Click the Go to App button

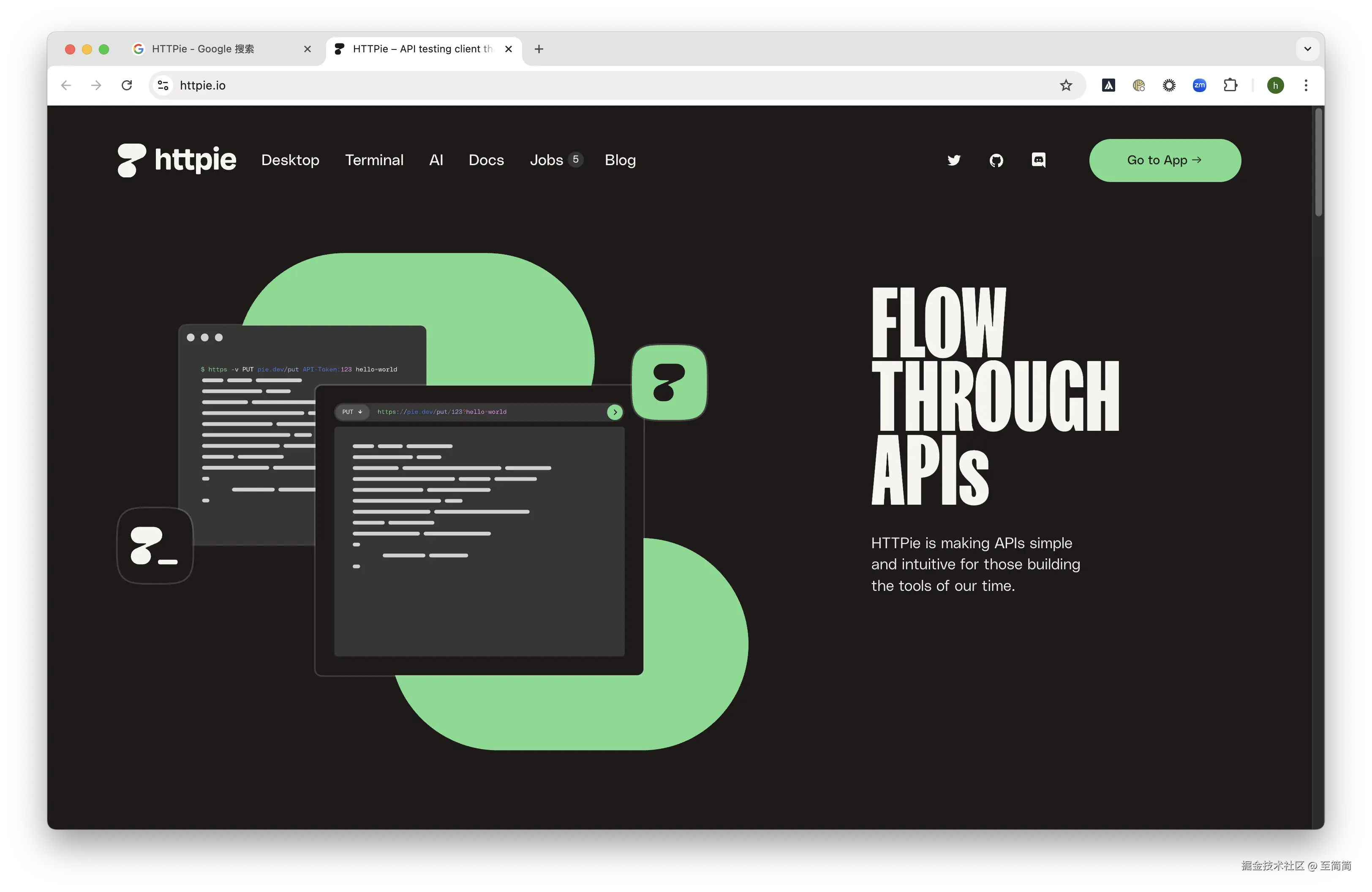[x=1165, y=160]
